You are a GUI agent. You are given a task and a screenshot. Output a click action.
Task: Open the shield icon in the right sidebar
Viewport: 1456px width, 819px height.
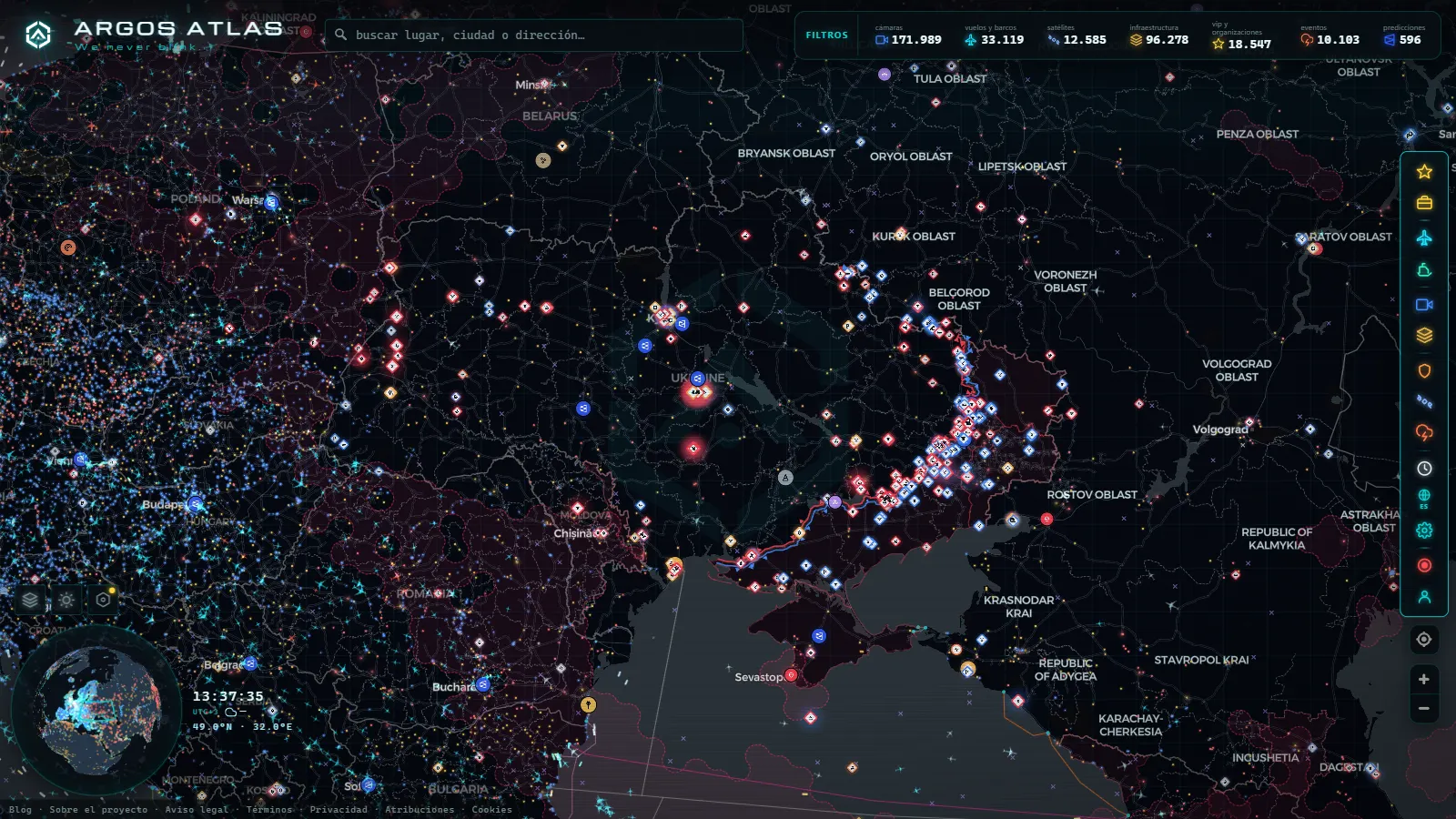tap(1424, 370)
